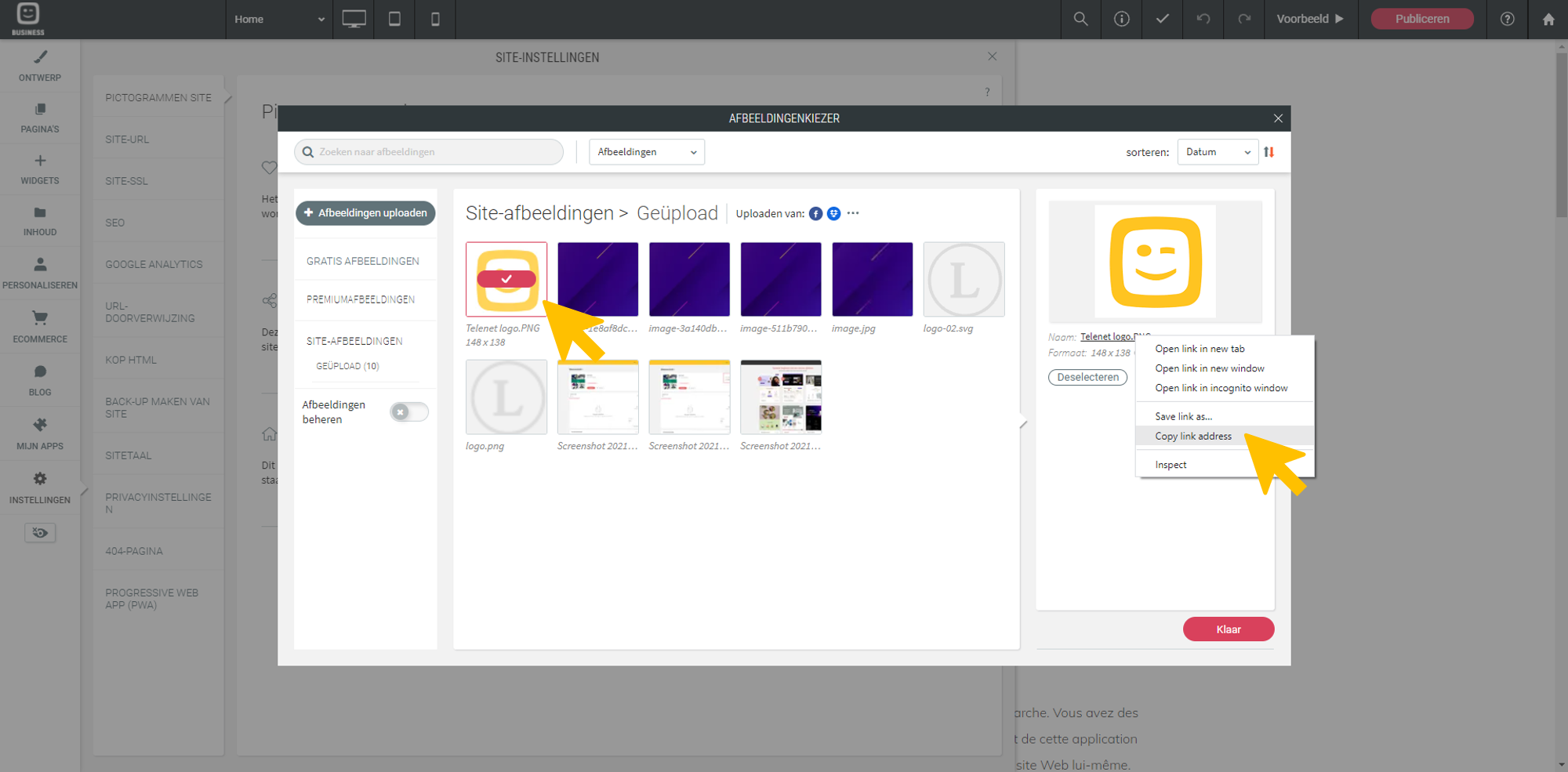Open the search magnifier in top bar
This screenshot has height=772, width=1568.
[x=1080, y=19]
